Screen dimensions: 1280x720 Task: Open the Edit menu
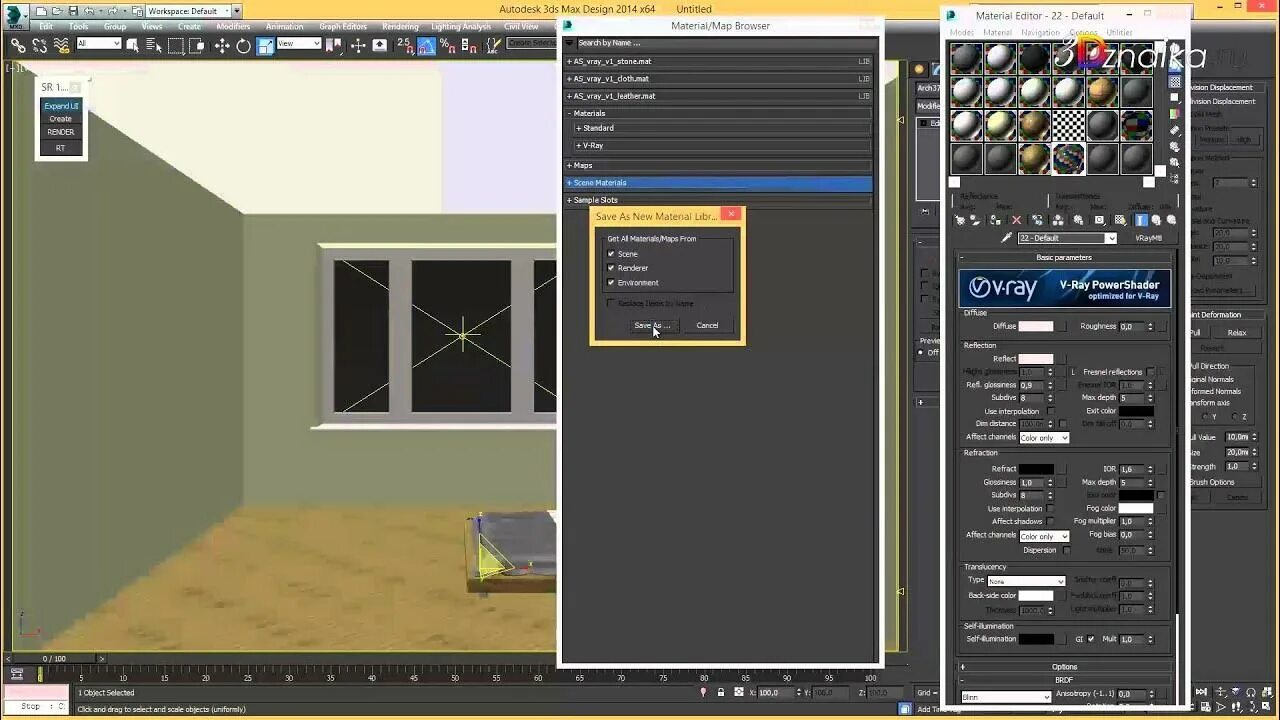(x=46, y=27)
